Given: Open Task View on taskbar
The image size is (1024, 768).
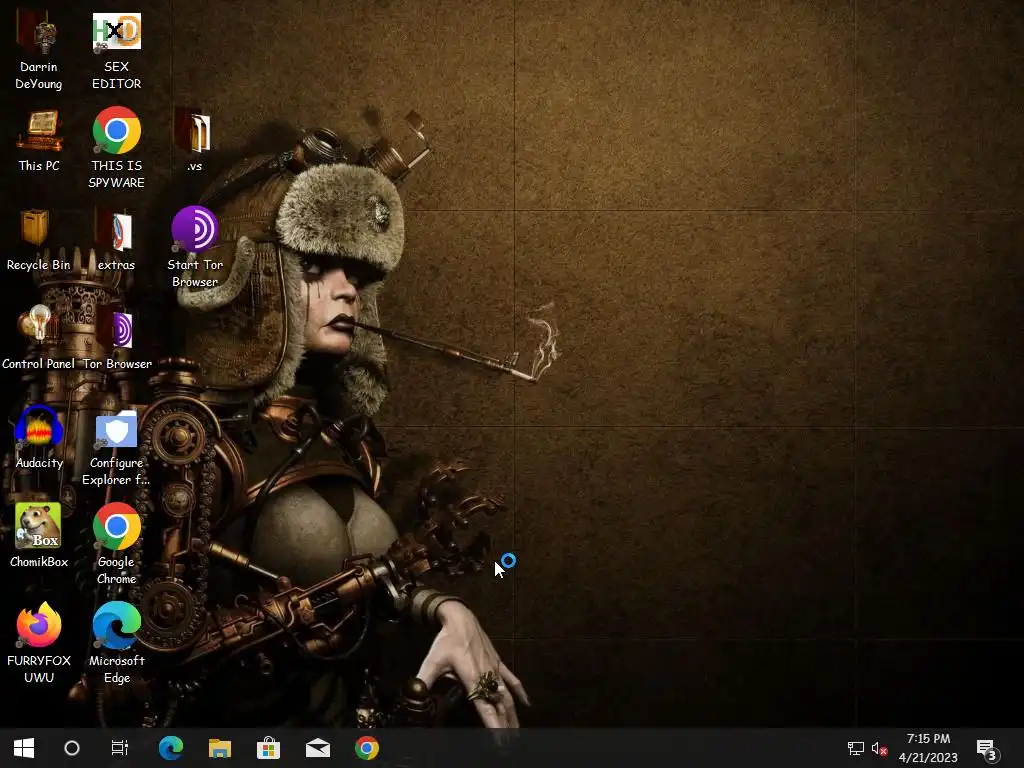Looking at the screenshot, I should [120, 748].
